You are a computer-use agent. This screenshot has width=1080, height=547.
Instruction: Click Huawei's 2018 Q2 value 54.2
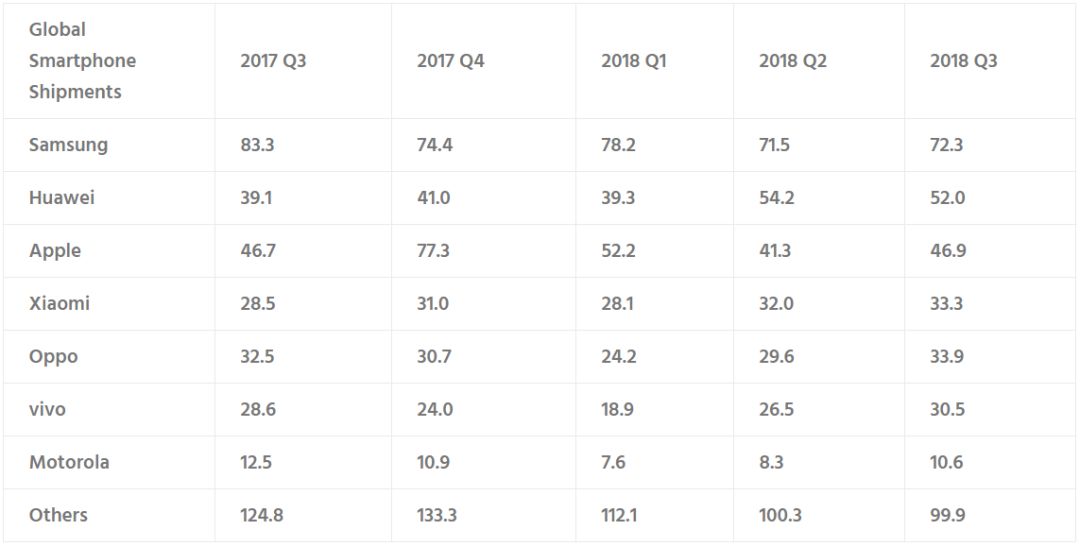tap(776, 198)
